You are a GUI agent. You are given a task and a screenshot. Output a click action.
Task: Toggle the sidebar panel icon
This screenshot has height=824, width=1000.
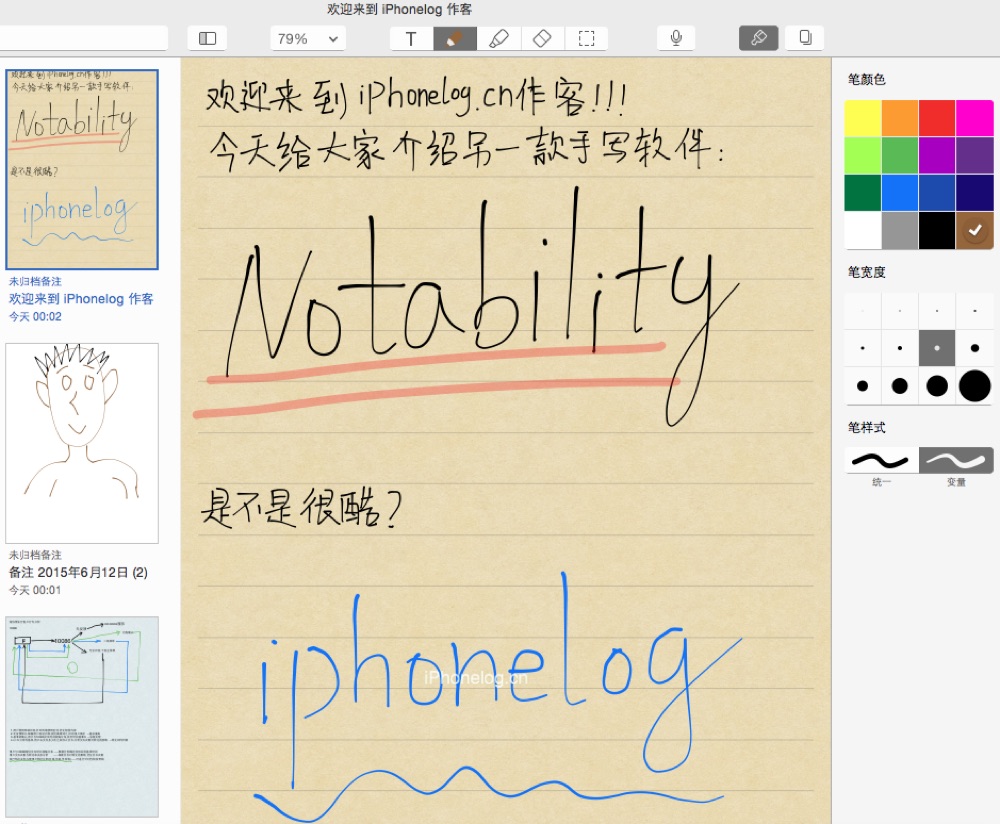point(207,38)
